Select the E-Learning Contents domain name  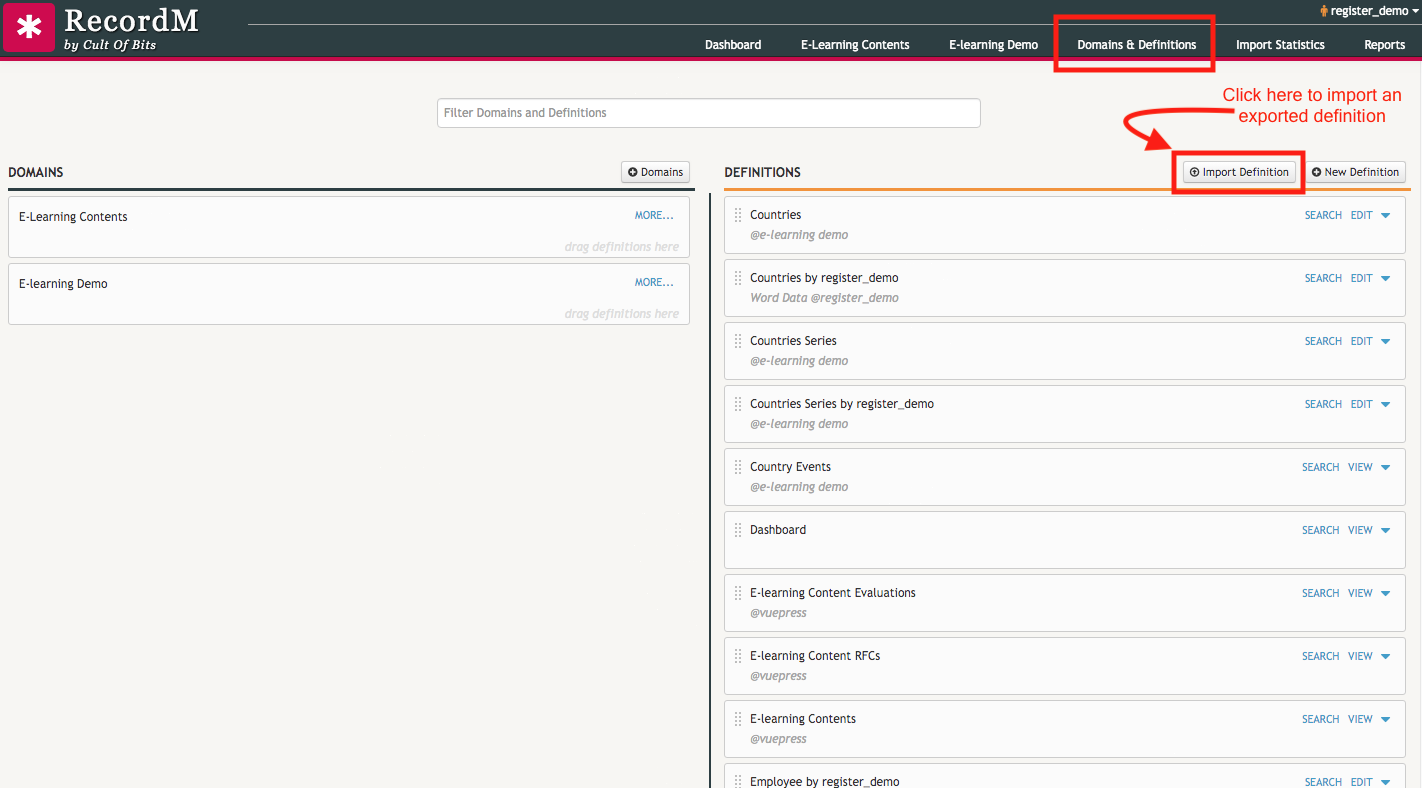click(x=73, y=217)
